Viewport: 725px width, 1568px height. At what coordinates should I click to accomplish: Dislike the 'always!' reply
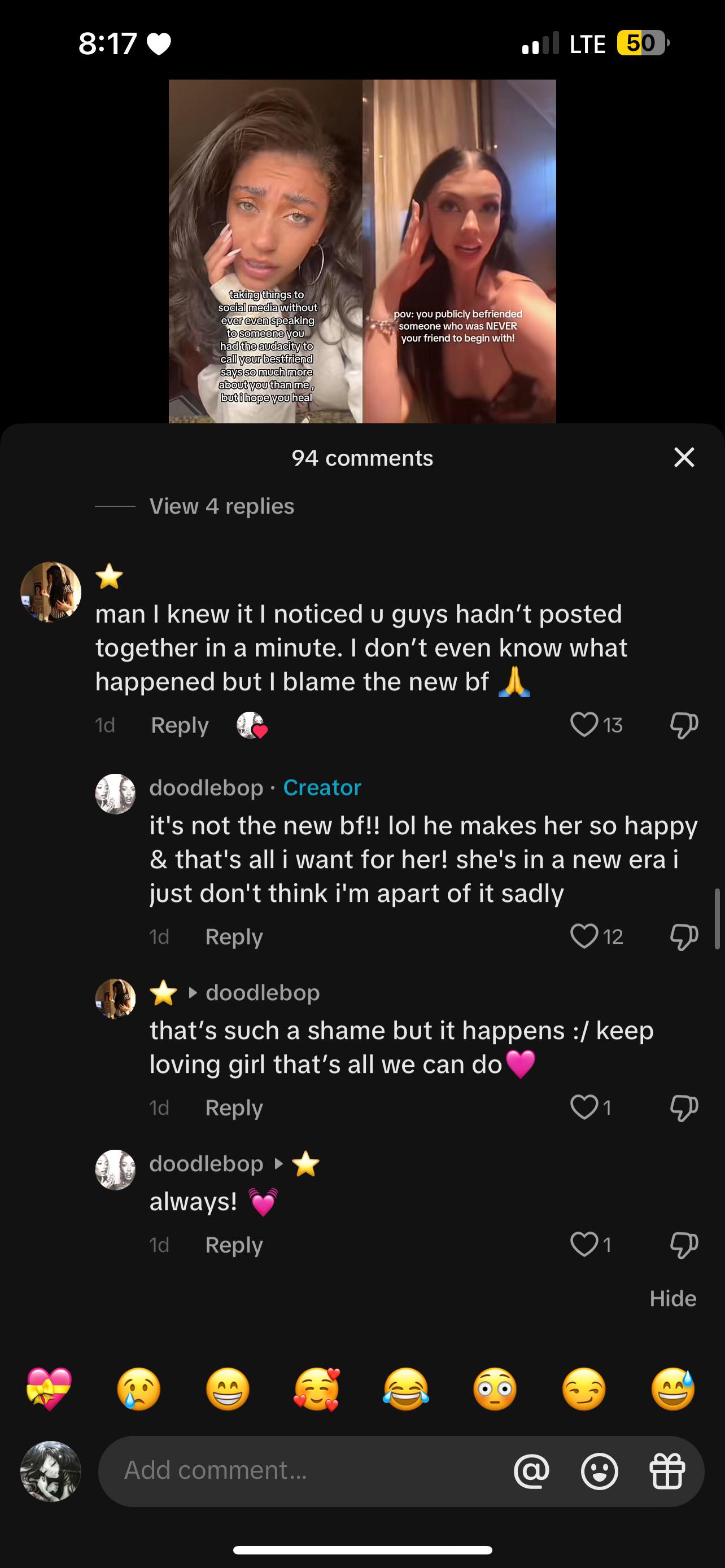point(684,1245)
